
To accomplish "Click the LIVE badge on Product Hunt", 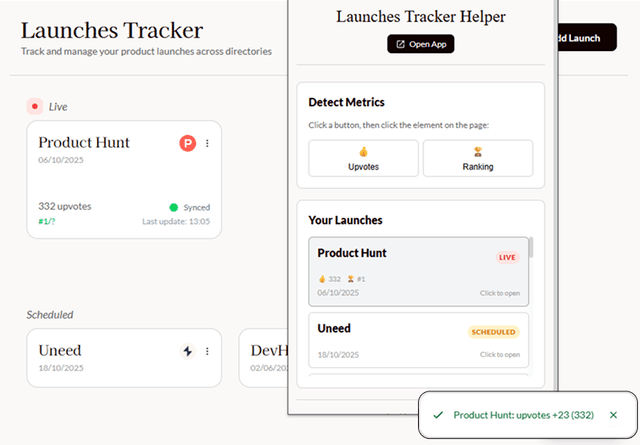I will coord(507,258).
